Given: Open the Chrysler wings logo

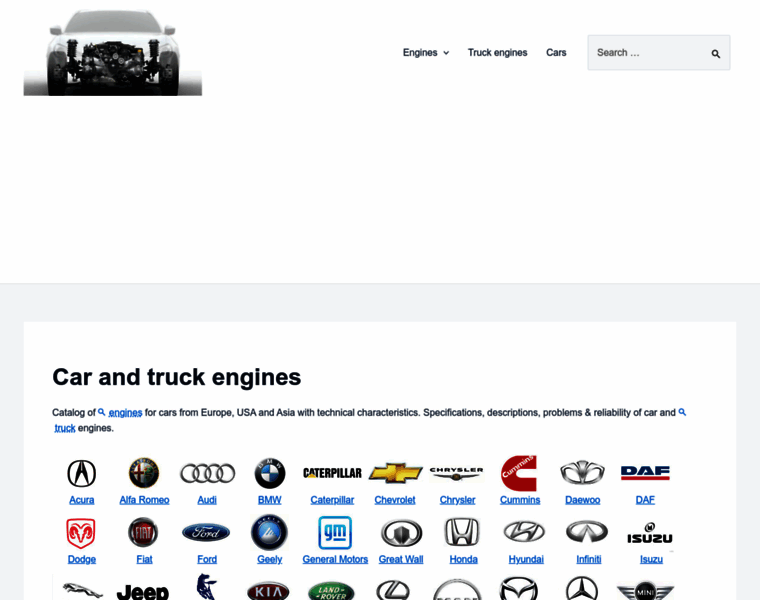Looking at the screenshot, I should coord(457,473).
